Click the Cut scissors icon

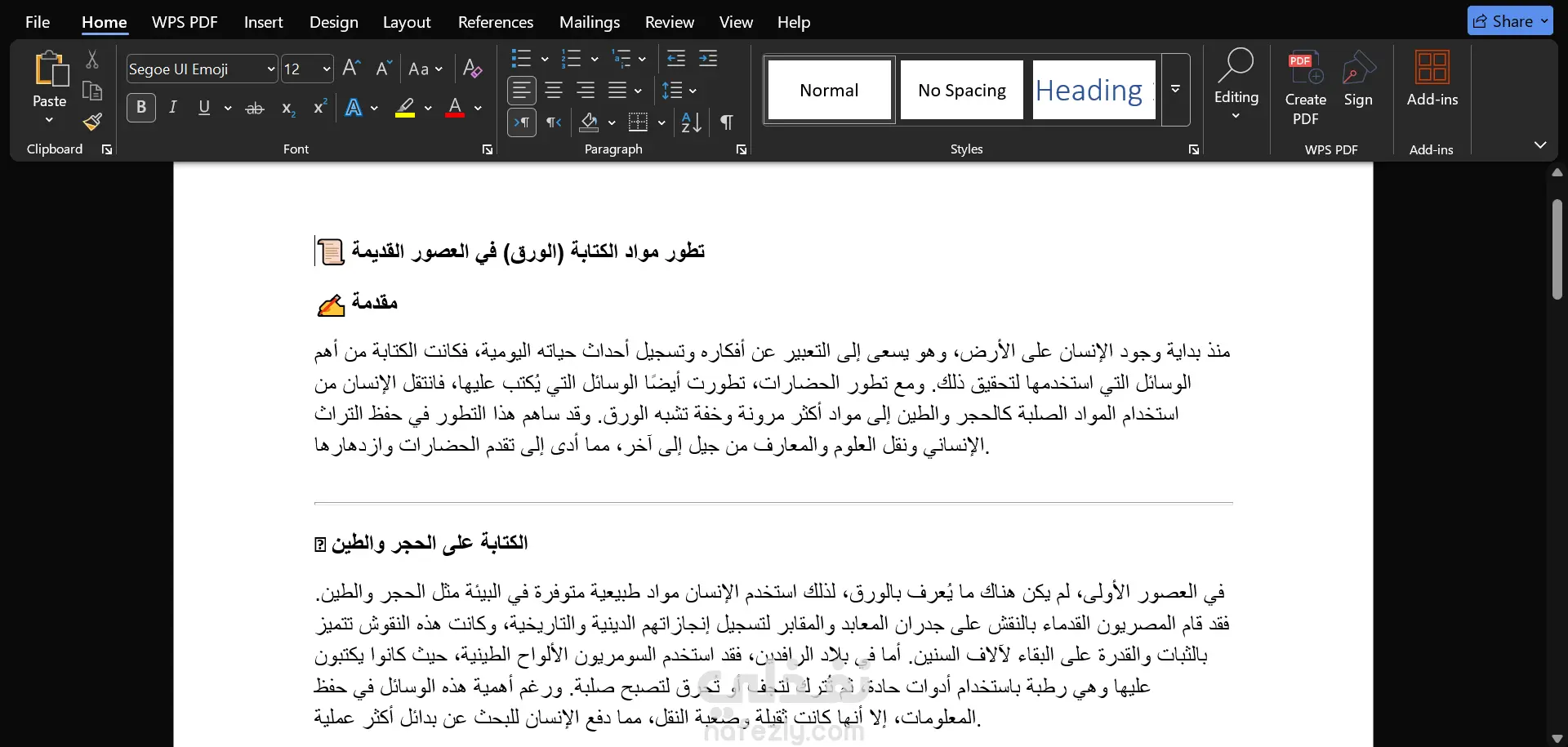92,60
